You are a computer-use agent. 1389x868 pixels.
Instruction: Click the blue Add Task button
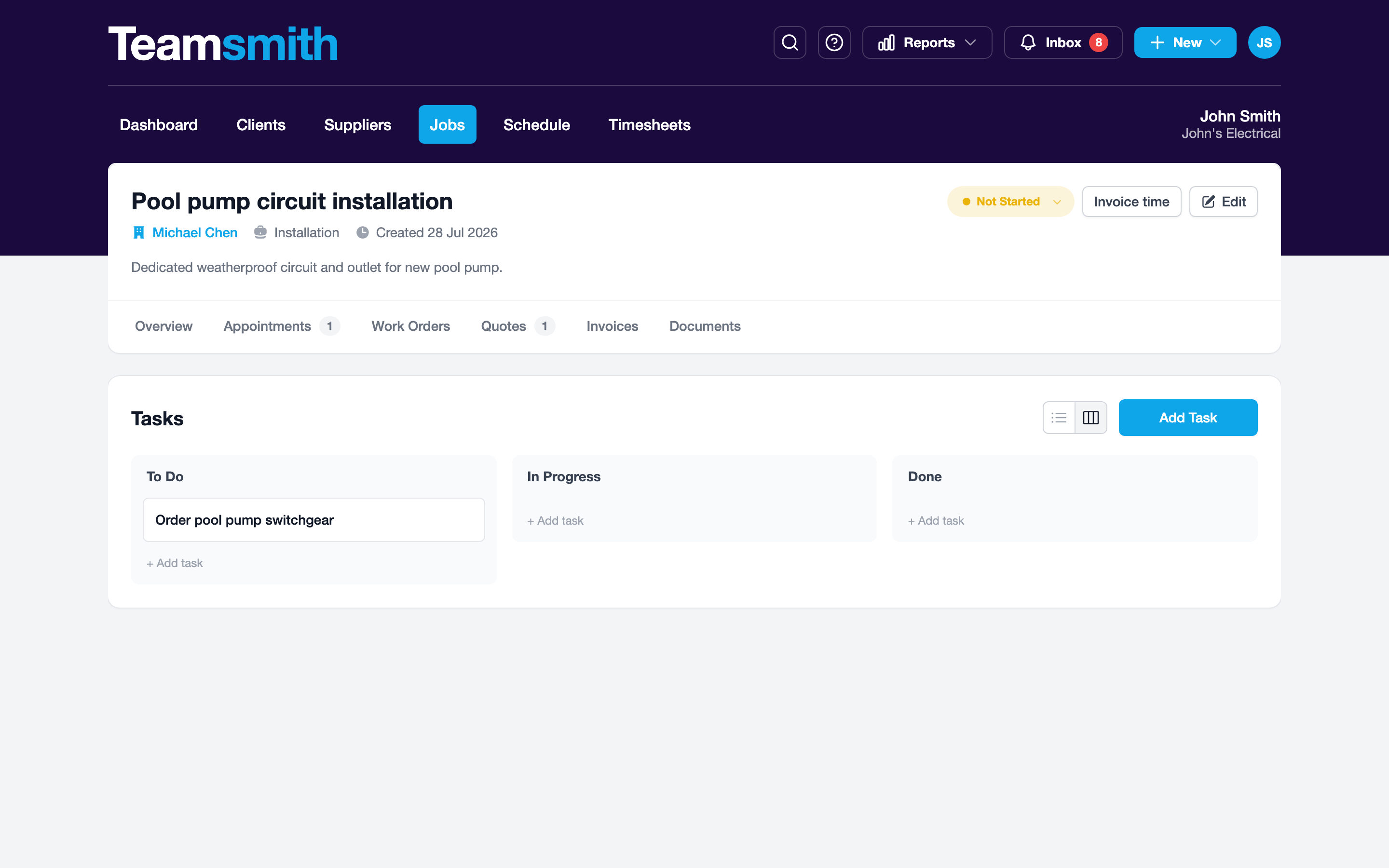click(1188, 417)
